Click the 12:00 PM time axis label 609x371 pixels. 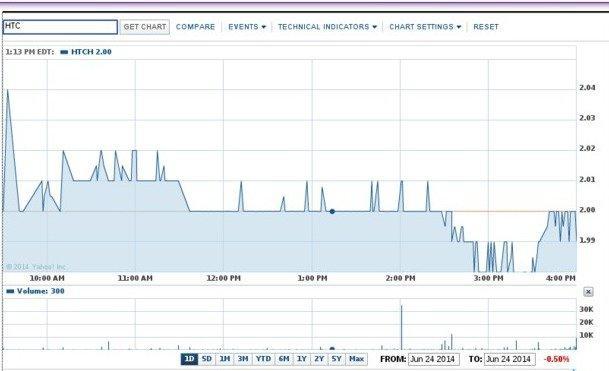coord(224,278)
